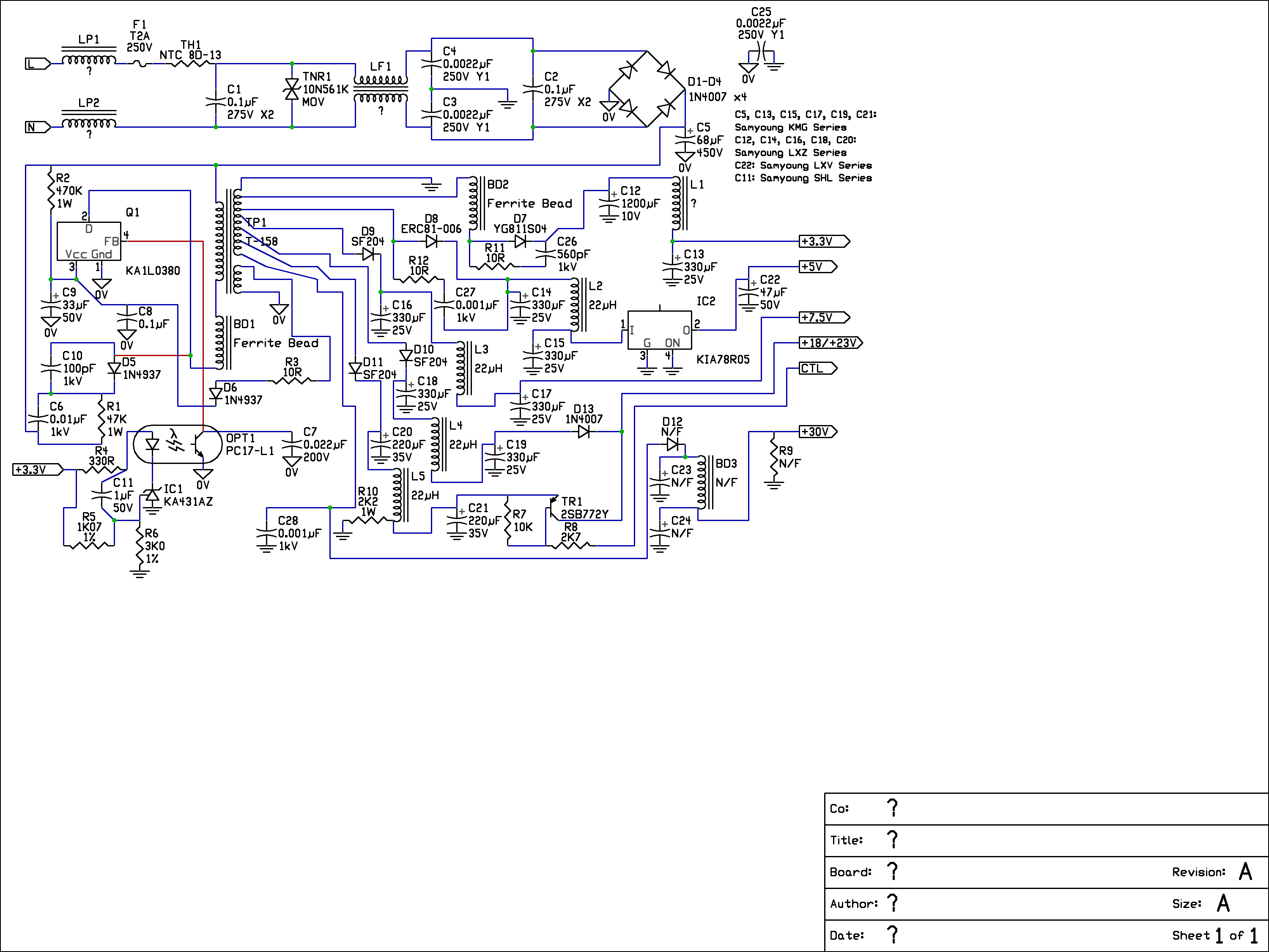Viewport: 1269px width, 952px height.
Task: Select the "C5" 68µF capacitor label
Action: 703,127
